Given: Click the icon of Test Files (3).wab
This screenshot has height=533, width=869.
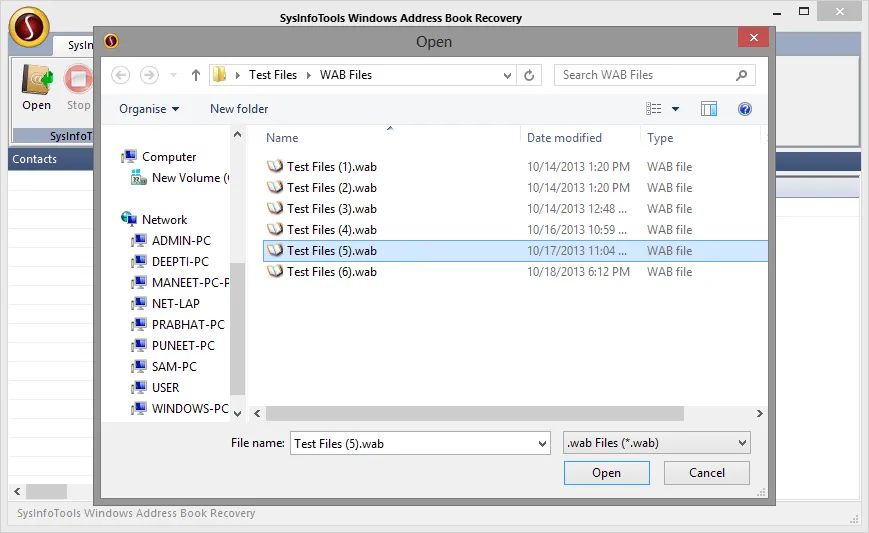Looking at the screenshot, I should pos(275,208).
